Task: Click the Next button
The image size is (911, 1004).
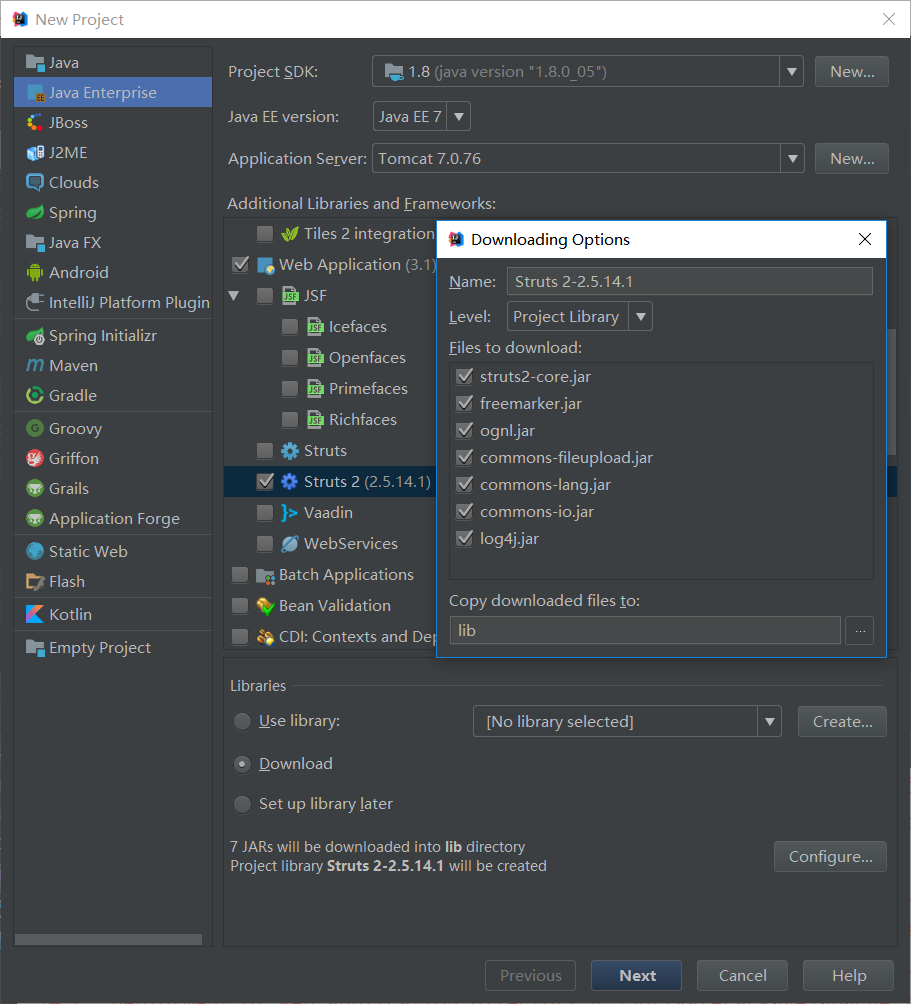Action: (x=636, y=975)
